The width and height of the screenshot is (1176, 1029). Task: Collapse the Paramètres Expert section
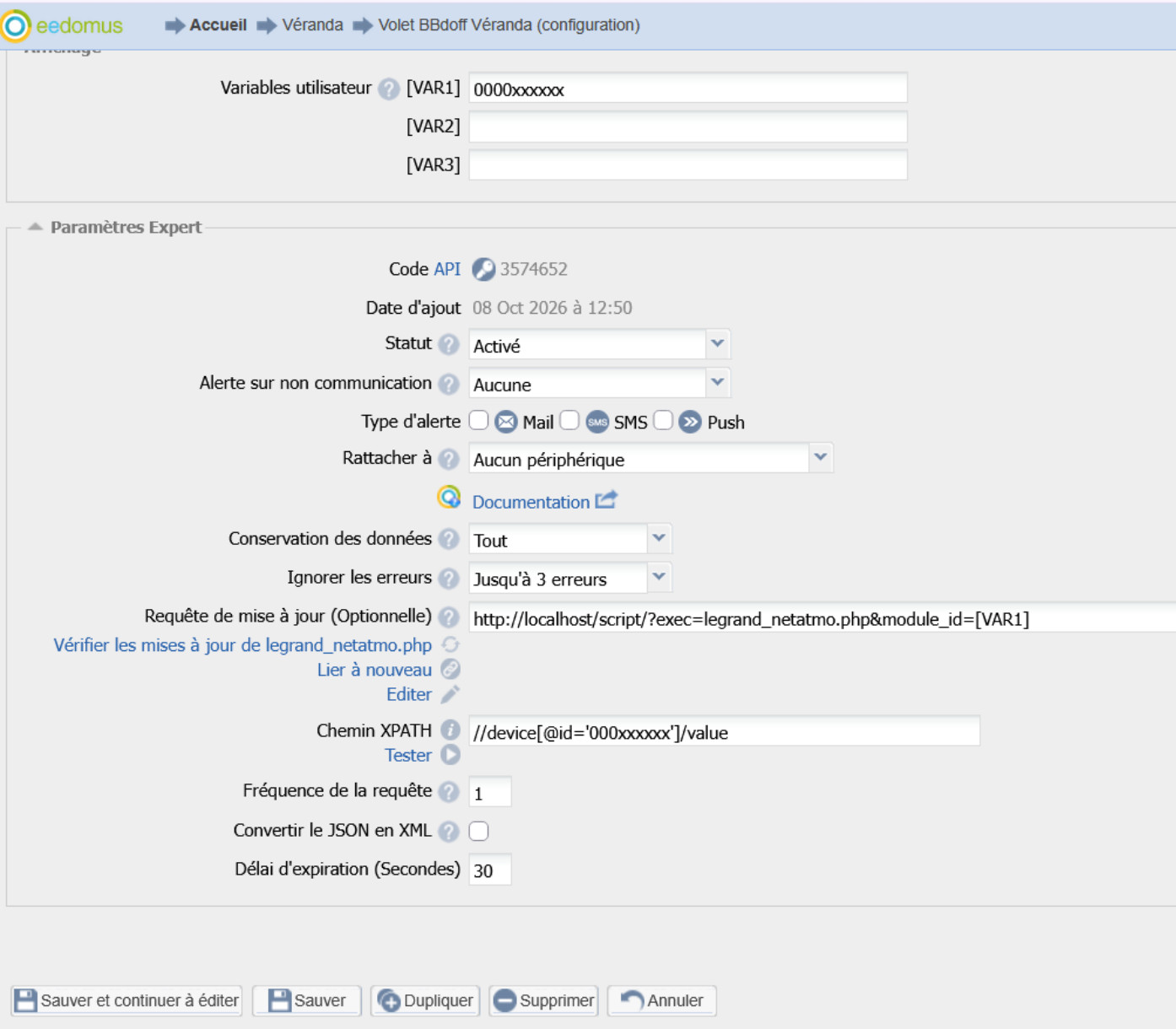(35, 227)
